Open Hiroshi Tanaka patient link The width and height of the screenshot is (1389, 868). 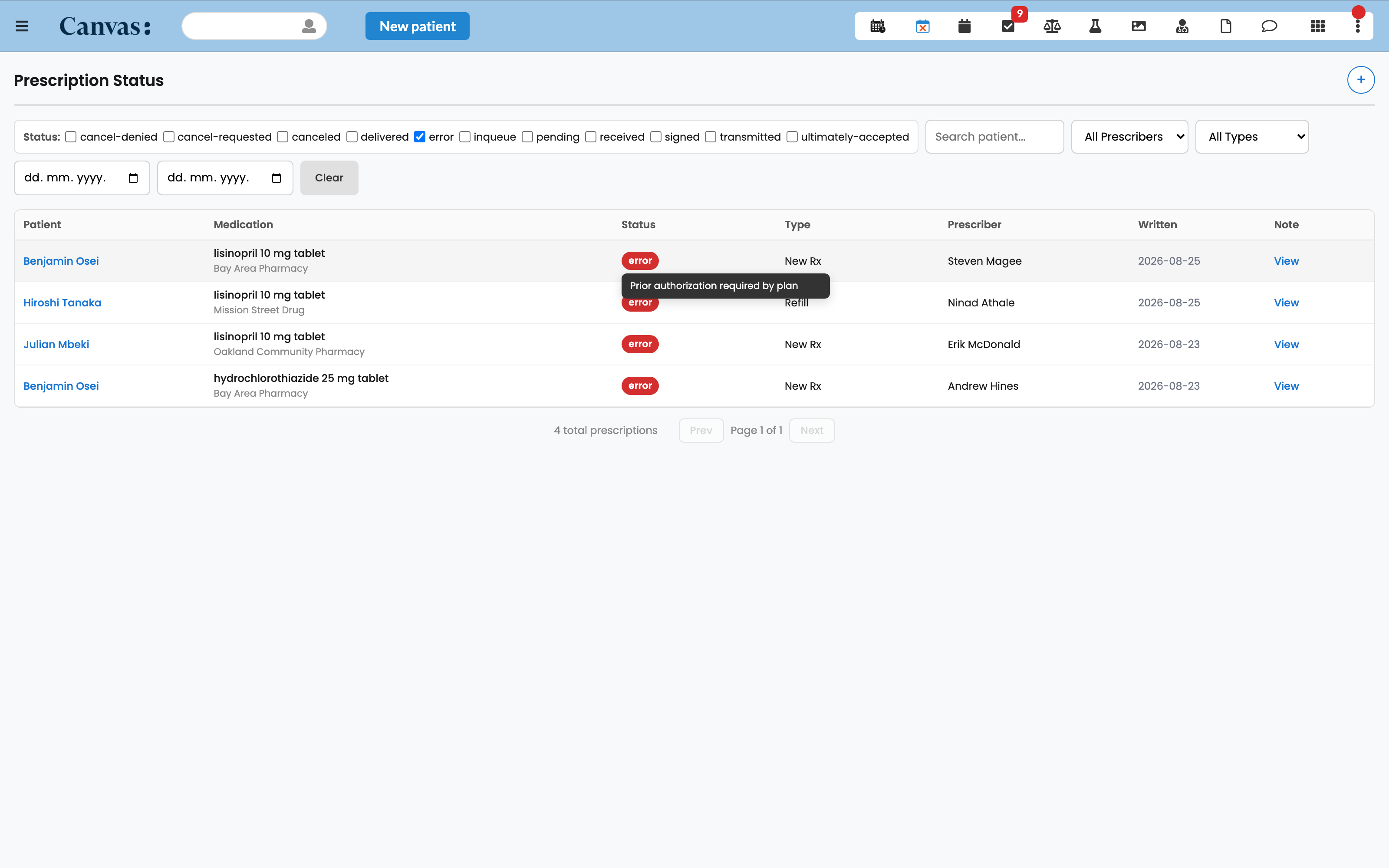[62, 302]
